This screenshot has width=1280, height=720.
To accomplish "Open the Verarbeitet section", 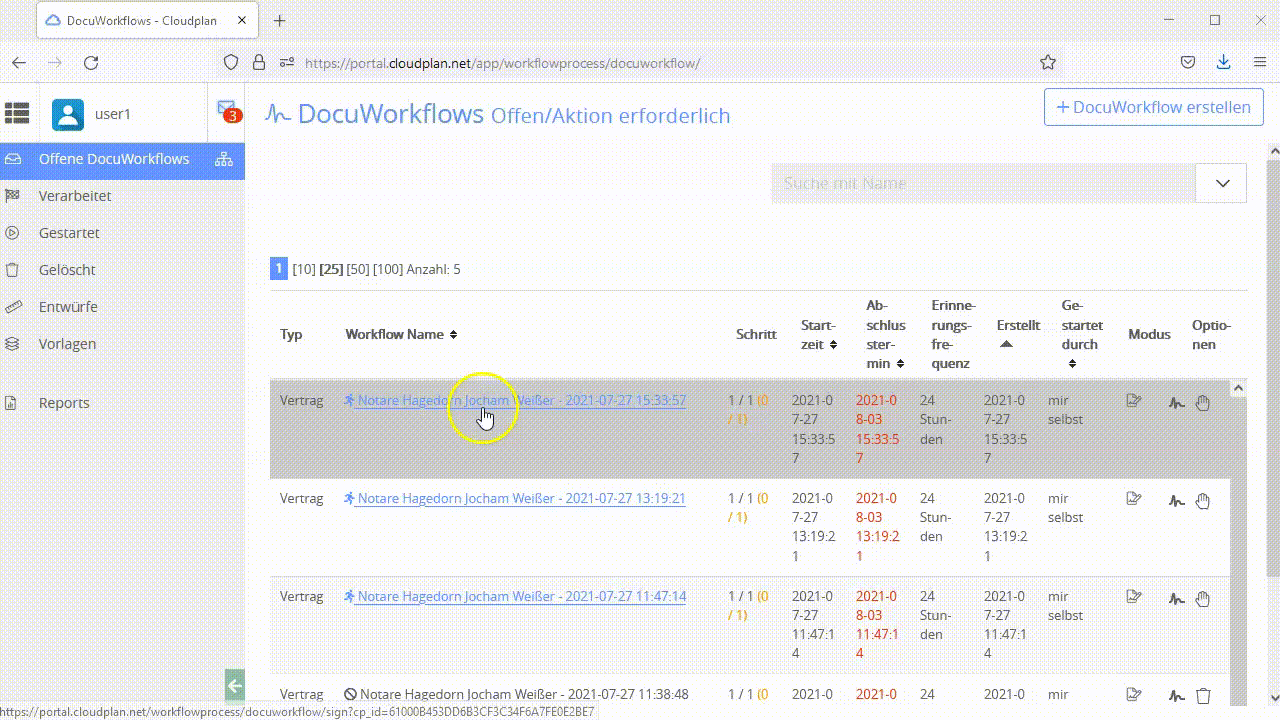I will click(x=75, y=196).
